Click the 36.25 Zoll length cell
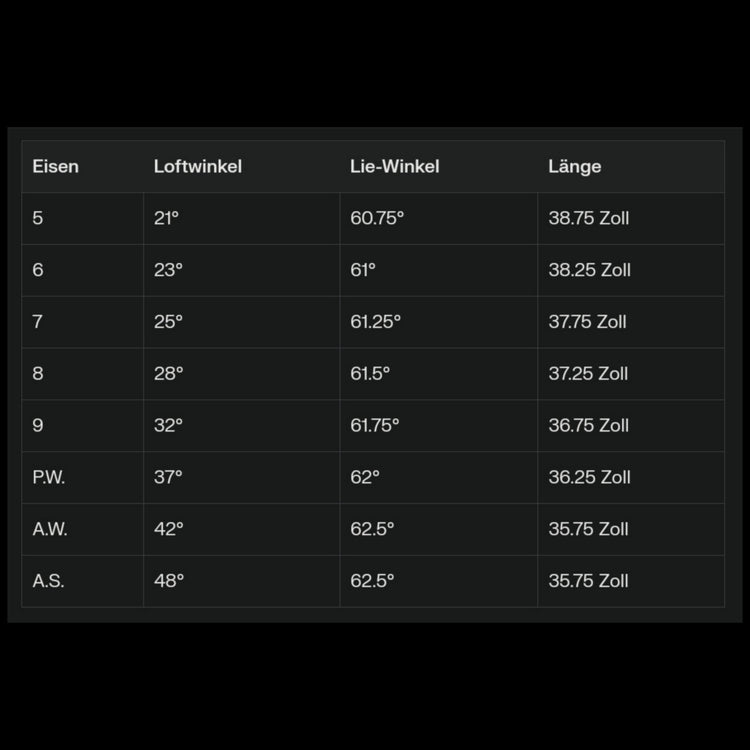Viewport: 750px width, 750px height. click(589, 478)
